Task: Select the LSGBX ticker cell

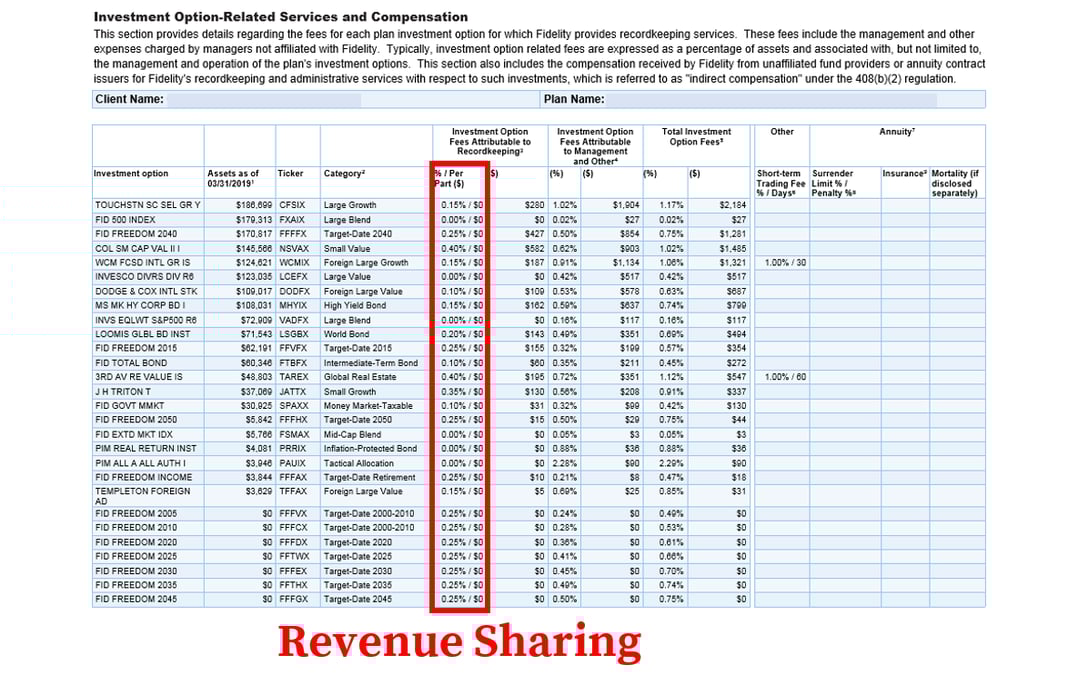Action: tap(294, 334)
